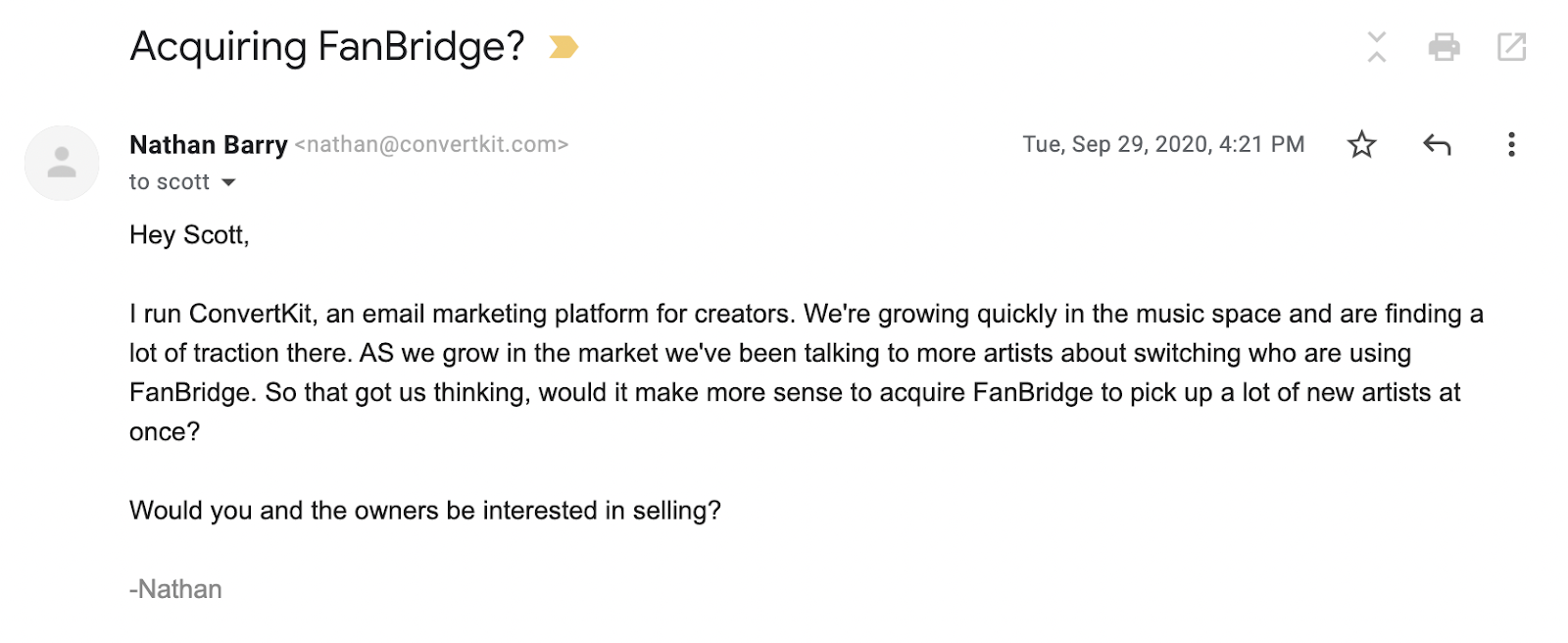Click Nathan Barry's profile avatar

[62, 163]
